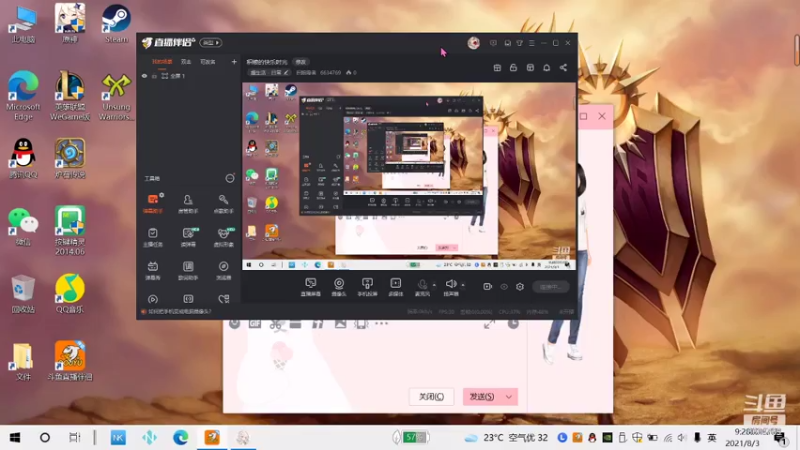Mute the microphone
The width and height of the screenshot is (800, 450).
point(422,287)
